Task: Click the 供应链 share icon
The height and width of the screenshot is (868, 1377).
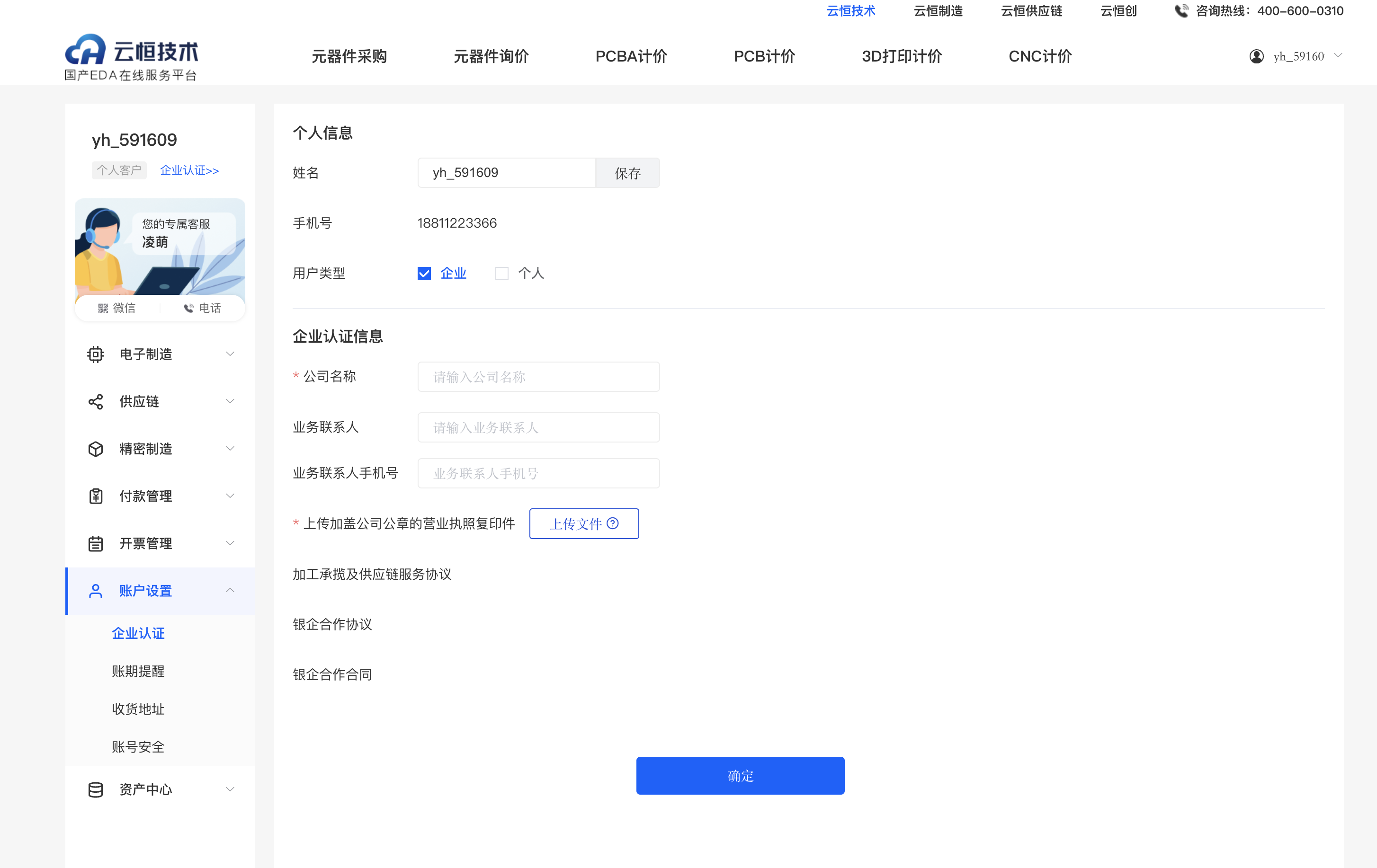Action: pos(96,402)
